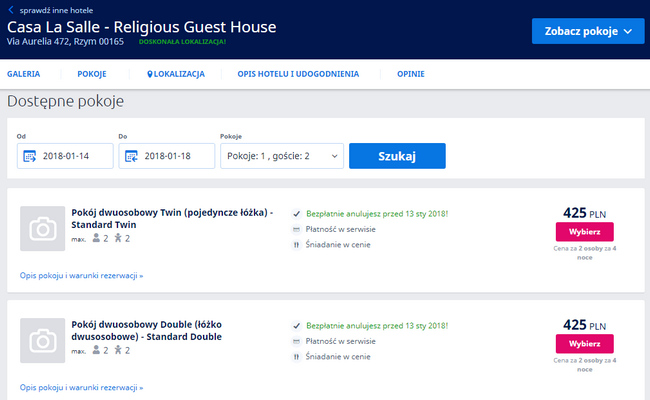Click 'Bezpłatnie anulujesz przed 13 sty 2018!' in the Double row
Screen dimensions: 650x400
pos(377,326)
